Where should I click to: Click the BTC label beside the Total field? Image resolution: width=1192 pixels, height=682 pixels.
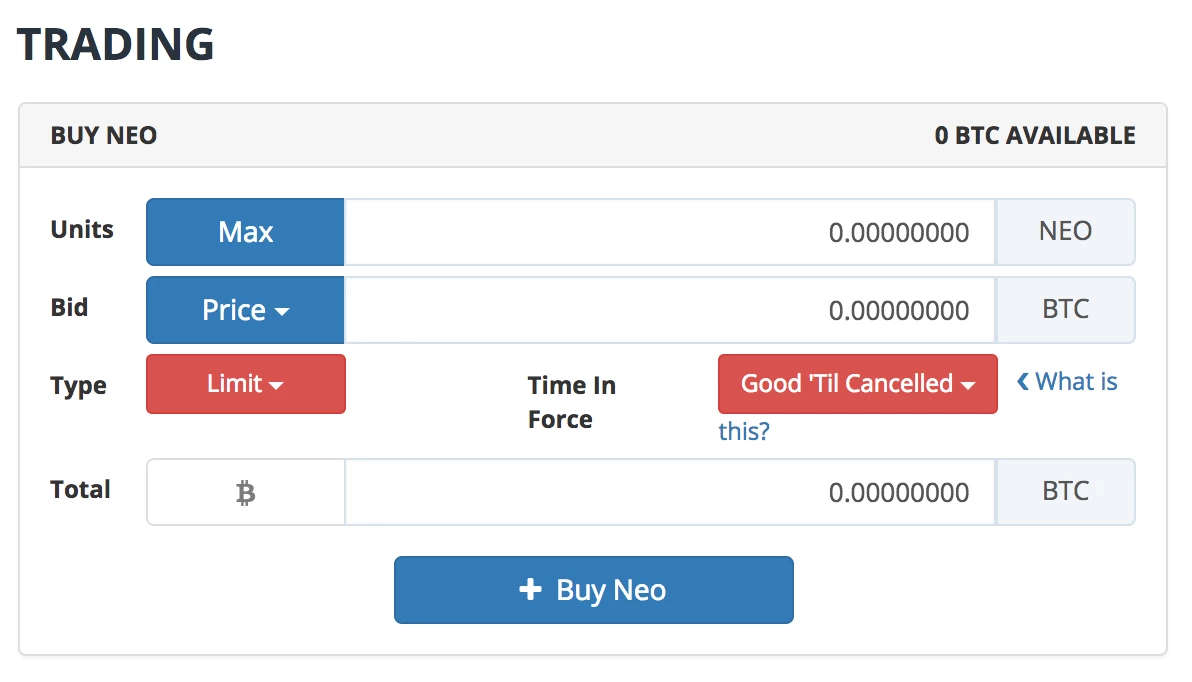pyautogui.click(x=1064, y=491)
